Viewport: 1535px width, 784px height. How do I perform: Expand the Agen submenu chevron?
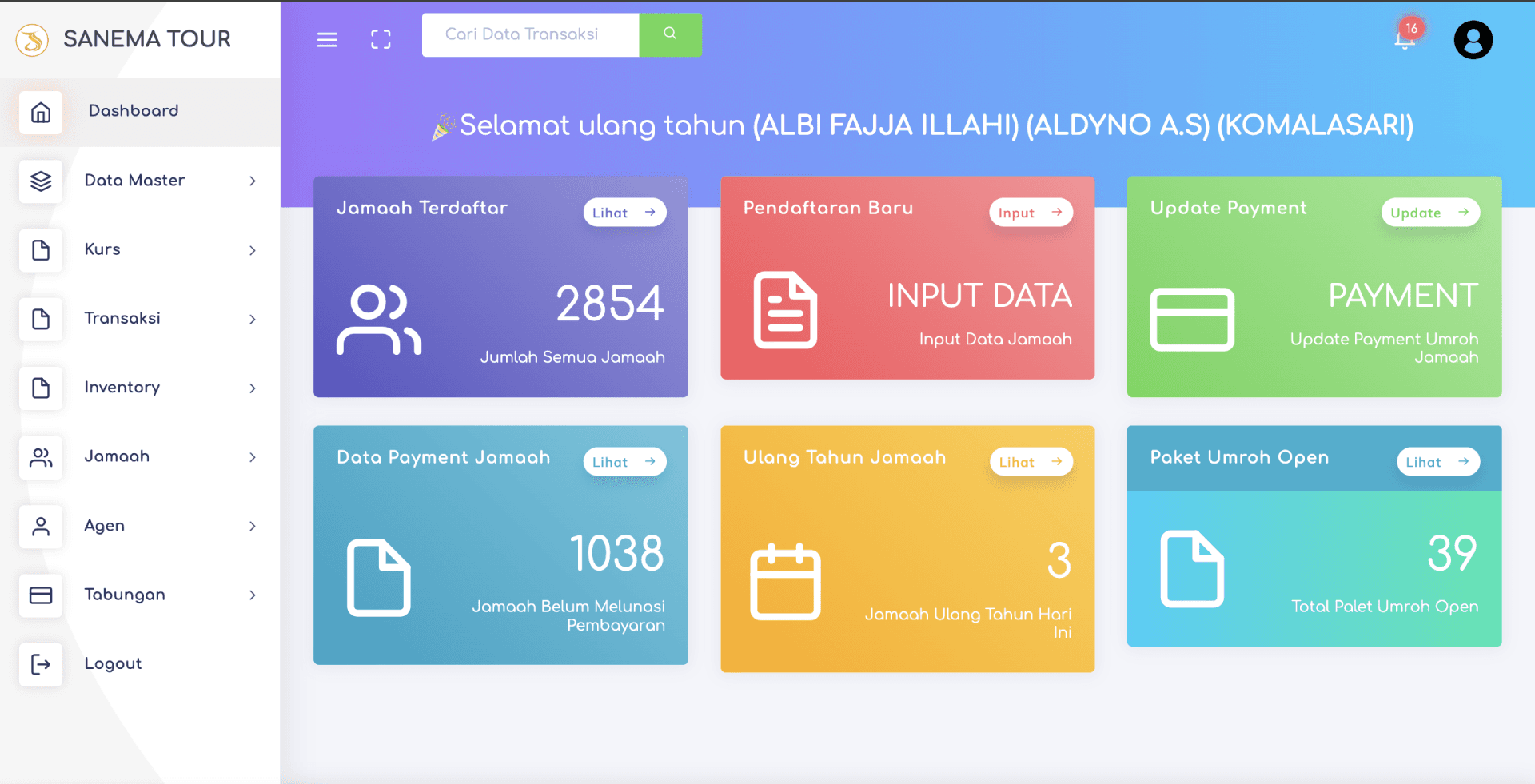(253, 526)
